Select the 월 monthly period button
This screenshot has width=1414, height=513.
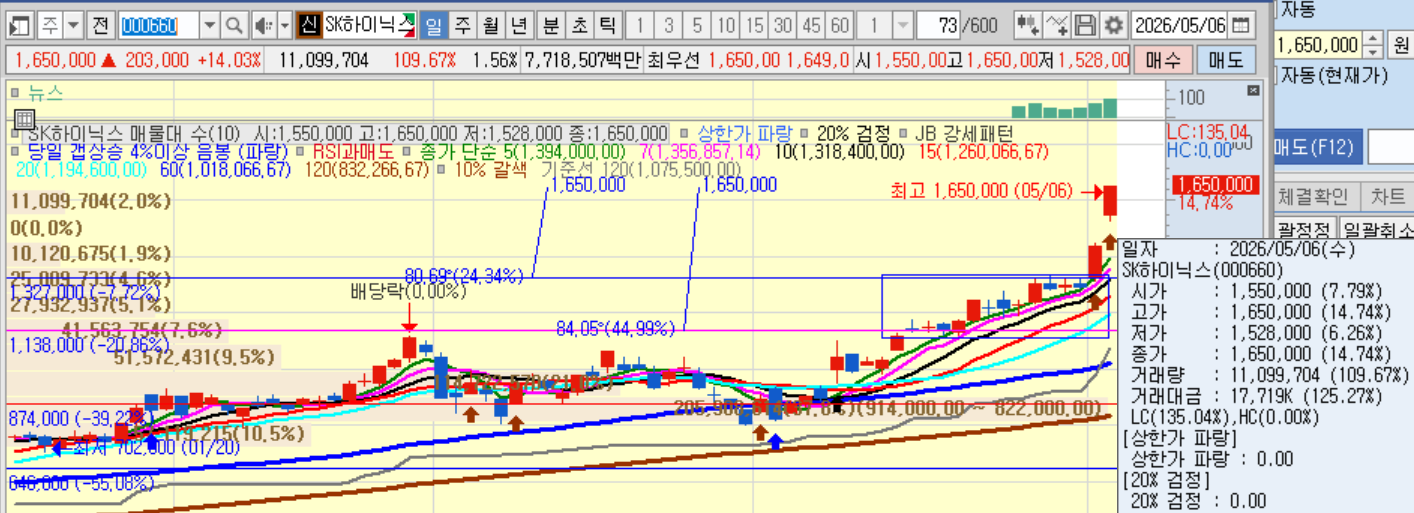[490, 25]
